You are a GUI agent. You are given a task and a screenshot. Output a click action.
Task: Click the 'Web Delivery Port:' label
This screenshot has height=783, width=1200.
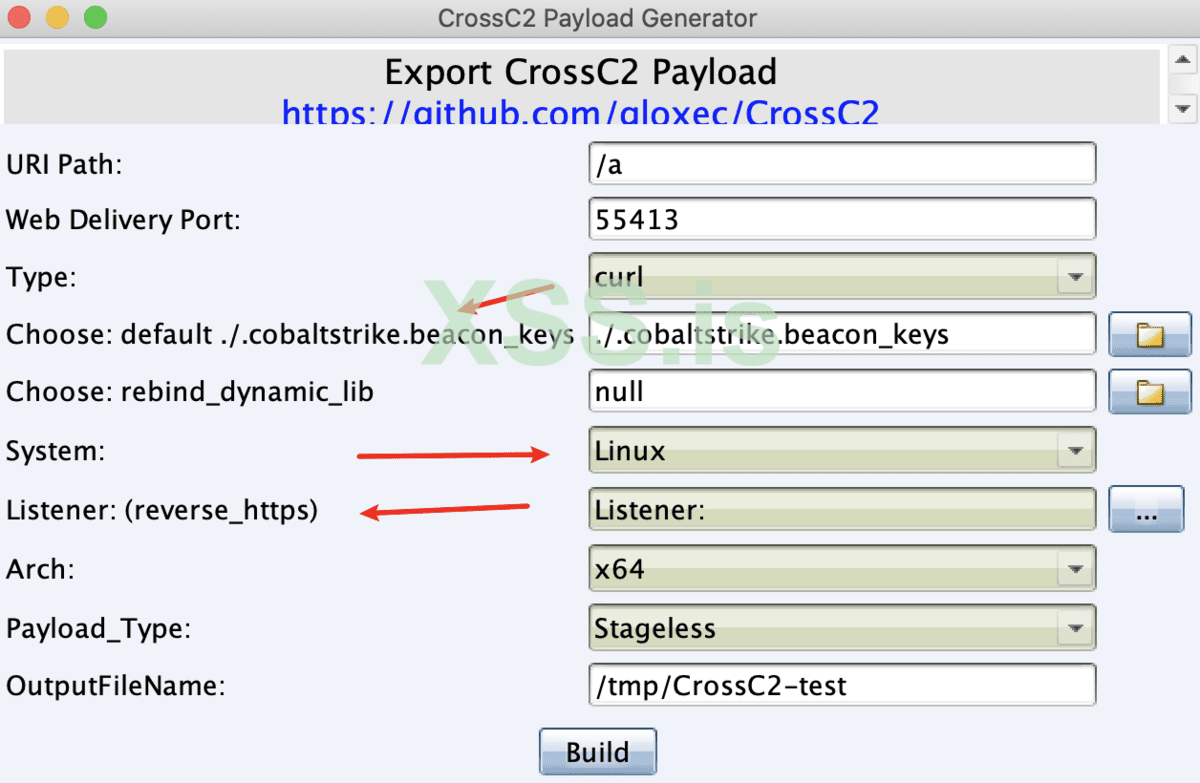coord(123,220)
